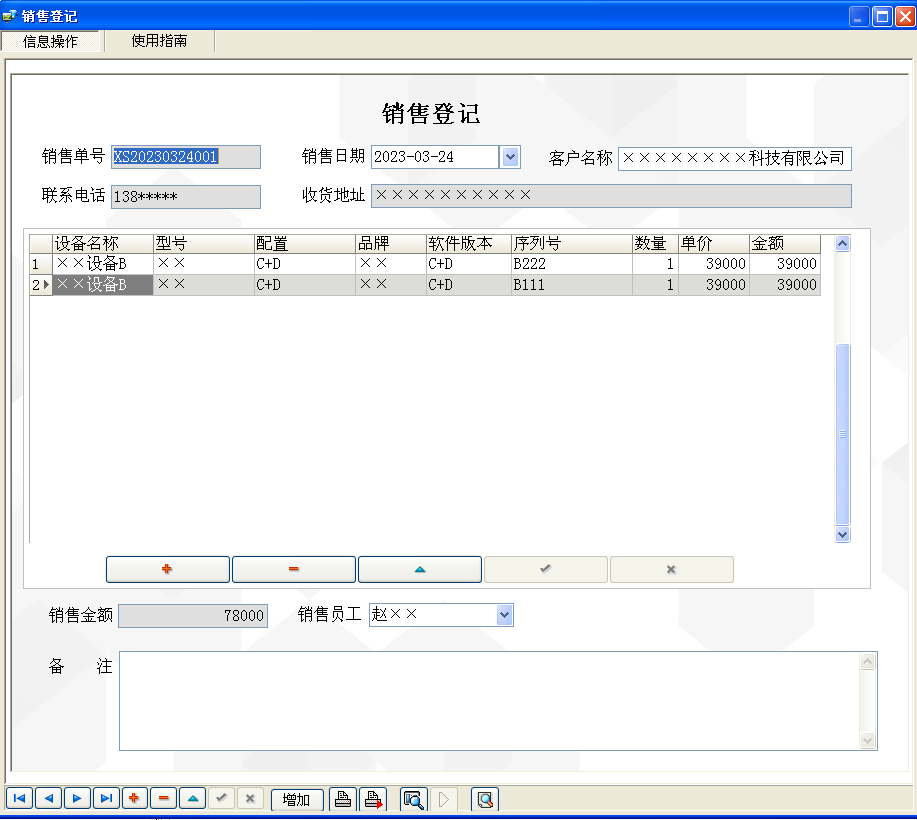
Task: Click 配置 column header
Action: [305, 243]
